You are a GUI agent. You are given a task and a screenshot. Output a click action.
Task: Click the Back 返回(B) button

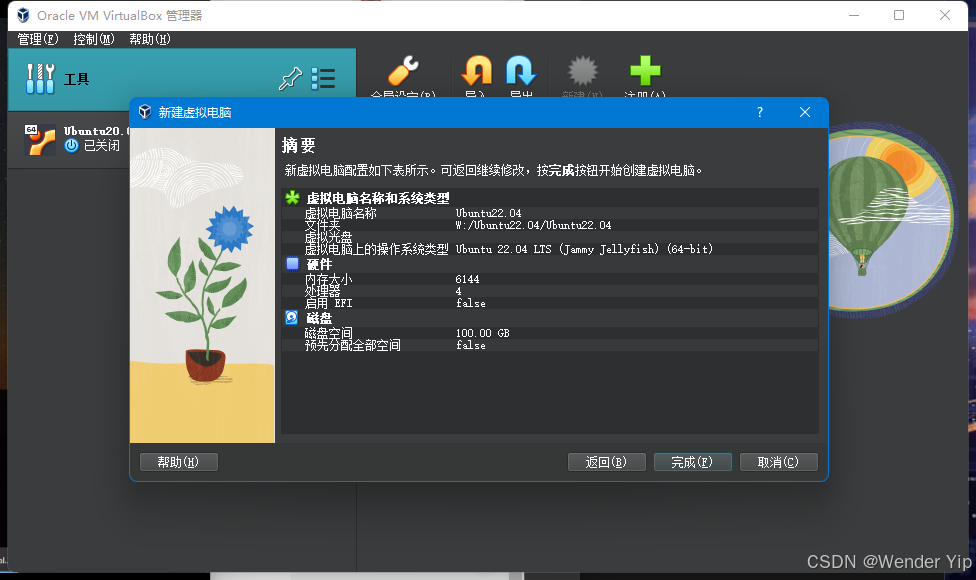606,462
